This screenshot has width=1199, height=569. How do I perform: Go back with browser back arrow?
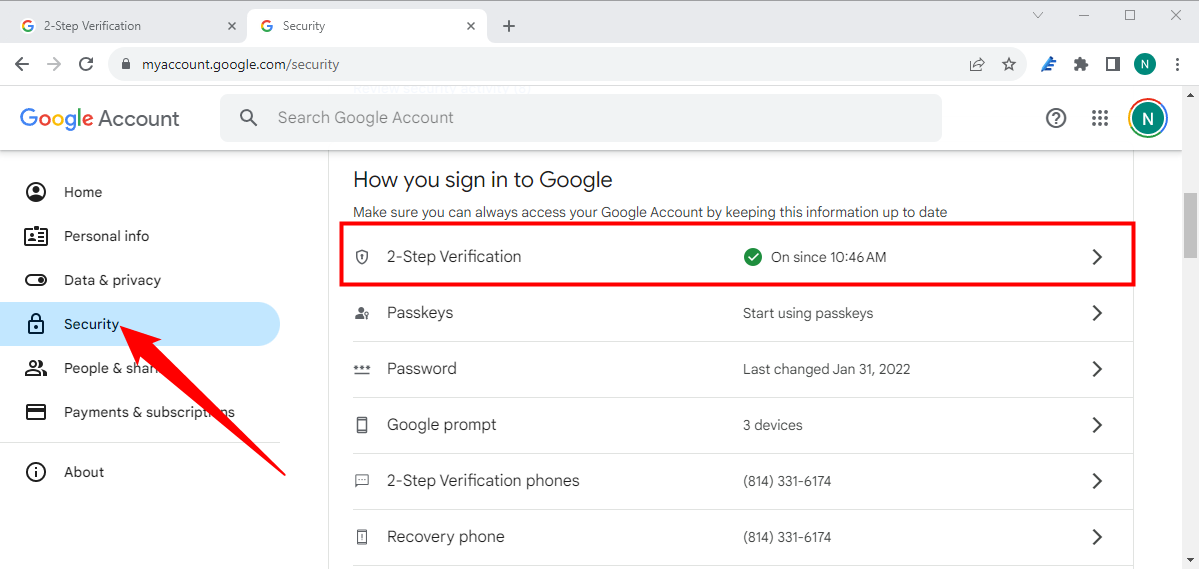[22, 64]
